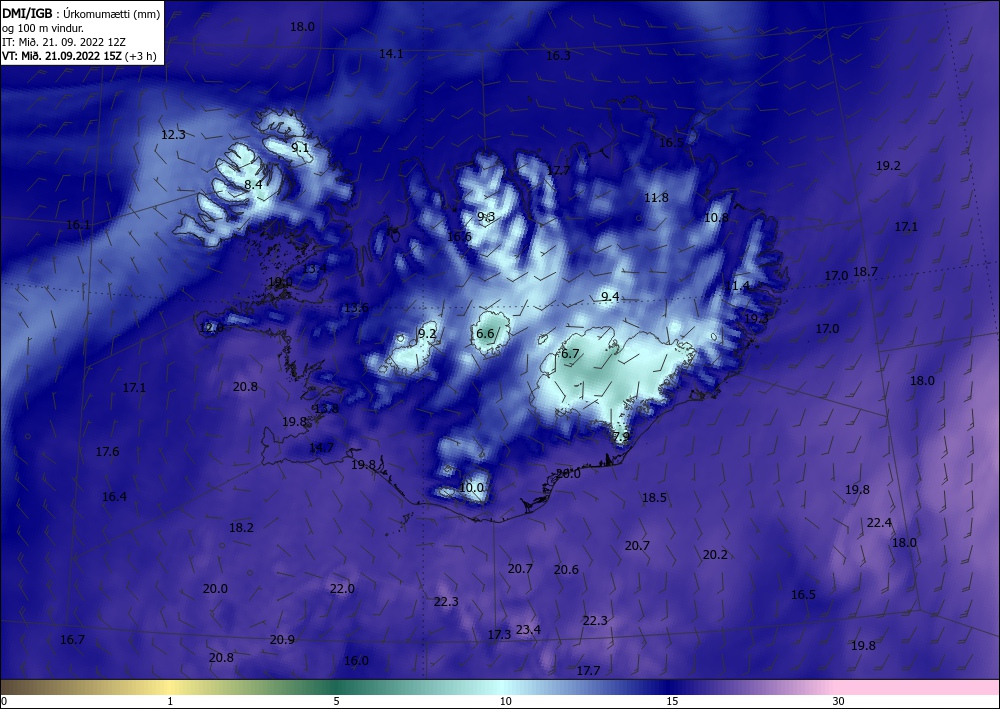Select the 16.0 value near the bottom
Image resolution: width=1000 pixels, height=709 pixels.
[357, 661]
